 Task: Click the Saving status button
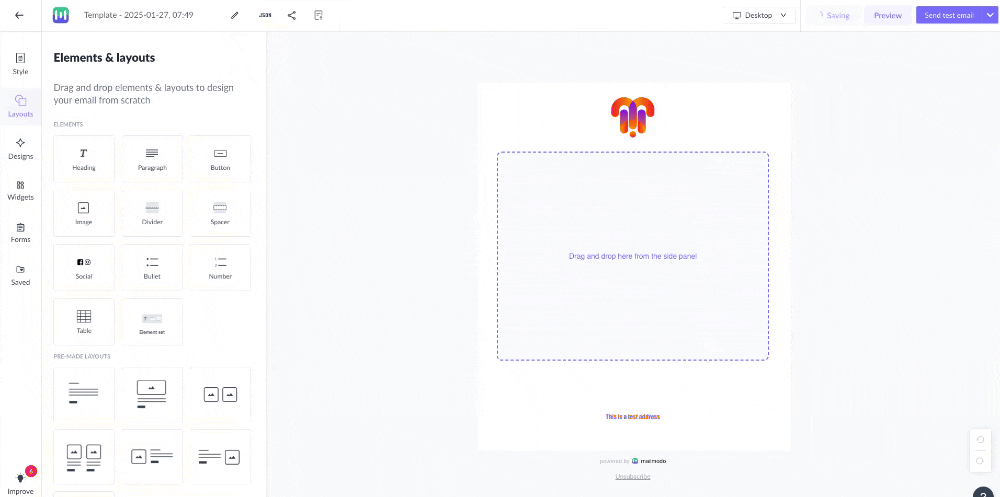click(x=834, y=15)
